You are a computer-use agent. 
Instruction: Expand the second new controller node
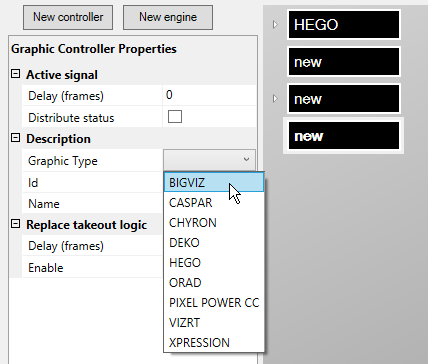(x=275, y=99)
